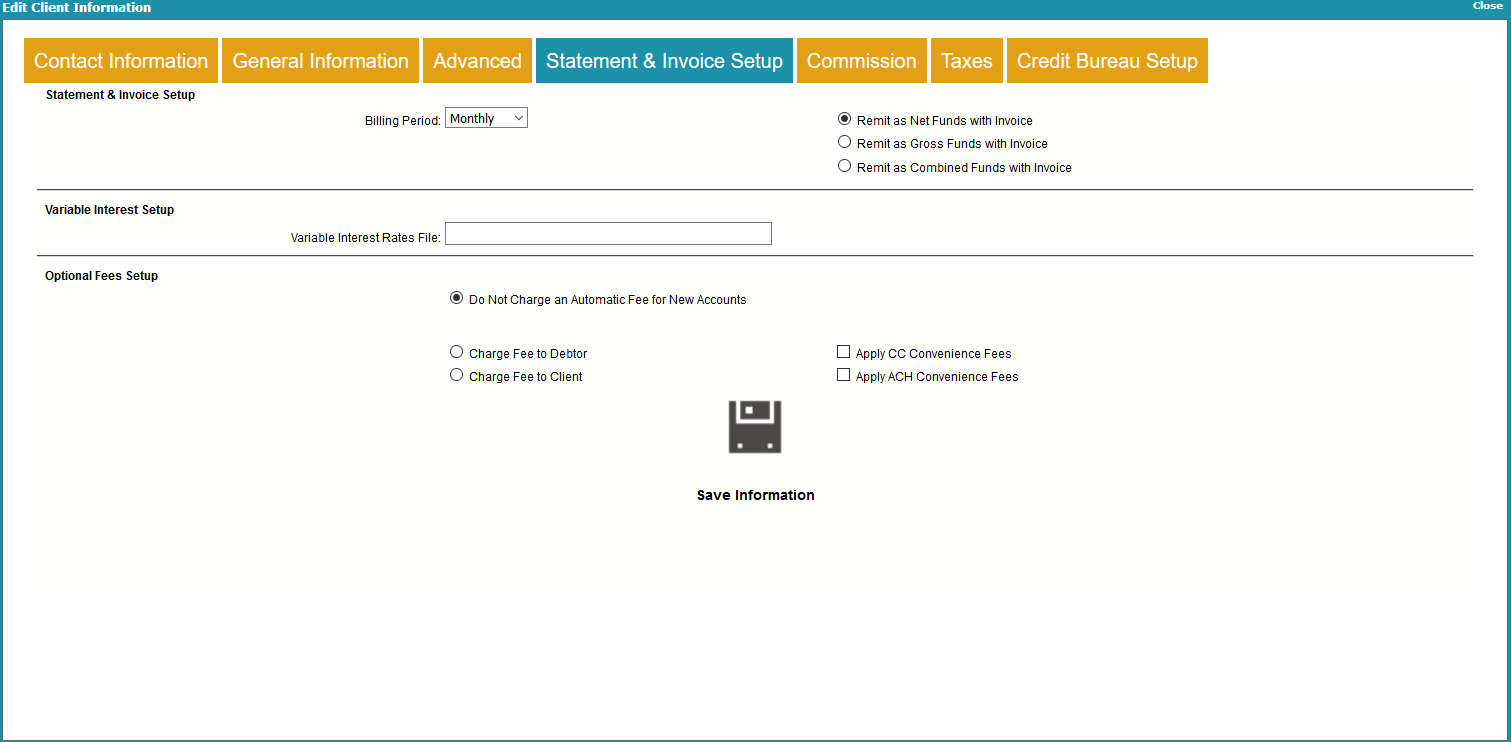Tick Apply ACH Convenience Fees checkbox
This screenshot has width=1511, height=742.
pos(844,375)
